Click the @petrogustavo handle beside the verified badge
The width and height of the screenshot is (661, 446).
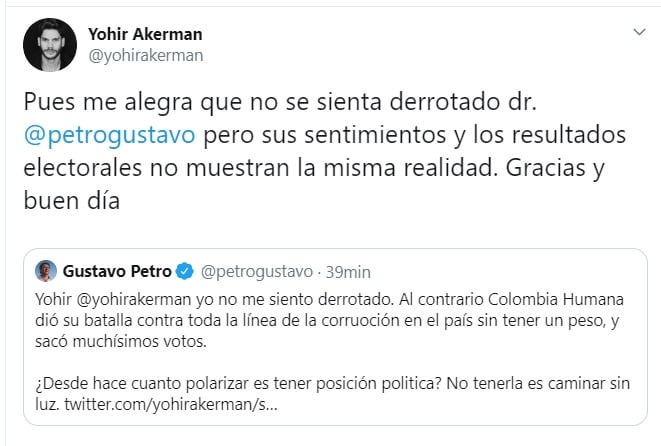[x=255, y=271]
